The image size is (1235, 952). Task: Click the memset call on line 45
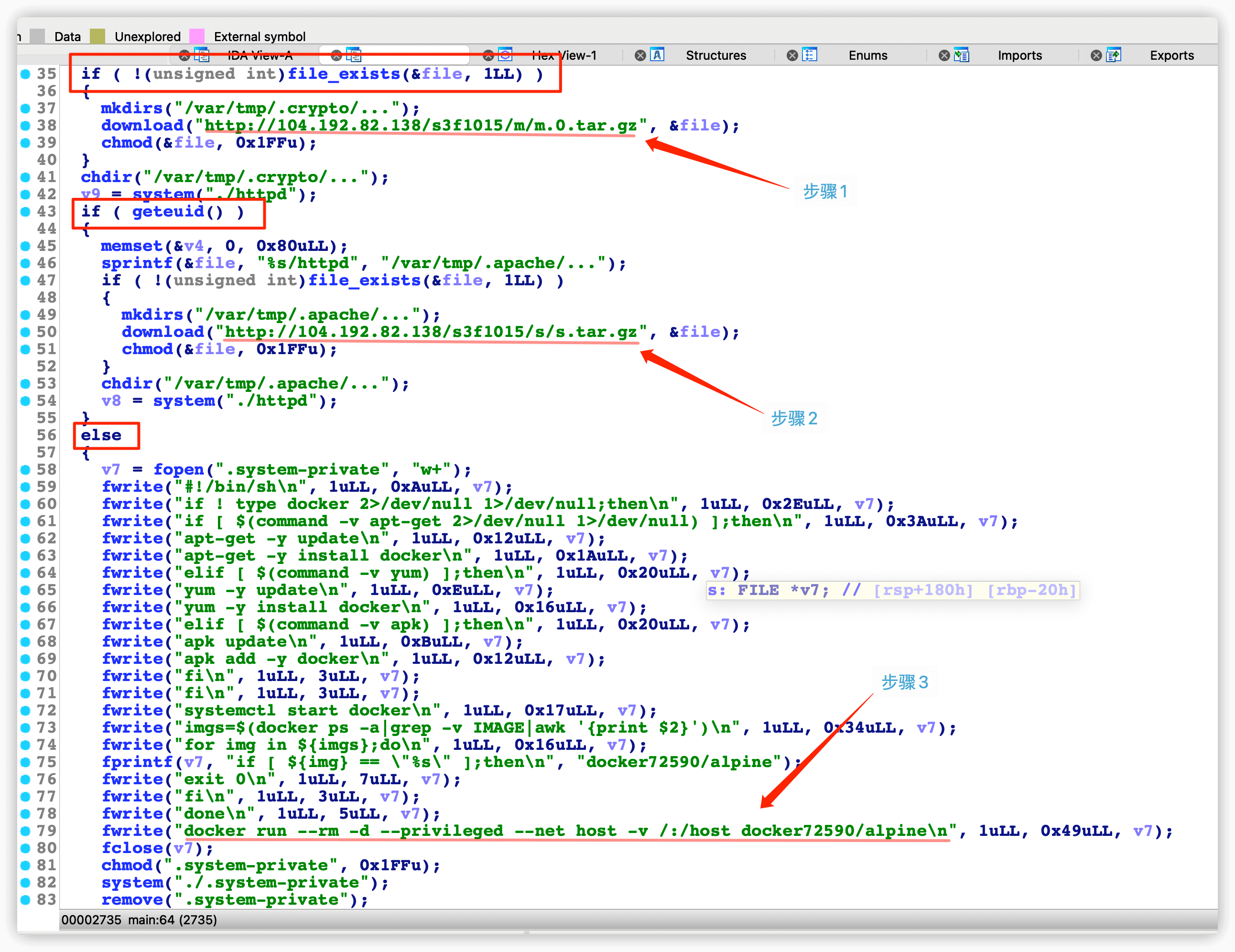[x=132, y=246]
